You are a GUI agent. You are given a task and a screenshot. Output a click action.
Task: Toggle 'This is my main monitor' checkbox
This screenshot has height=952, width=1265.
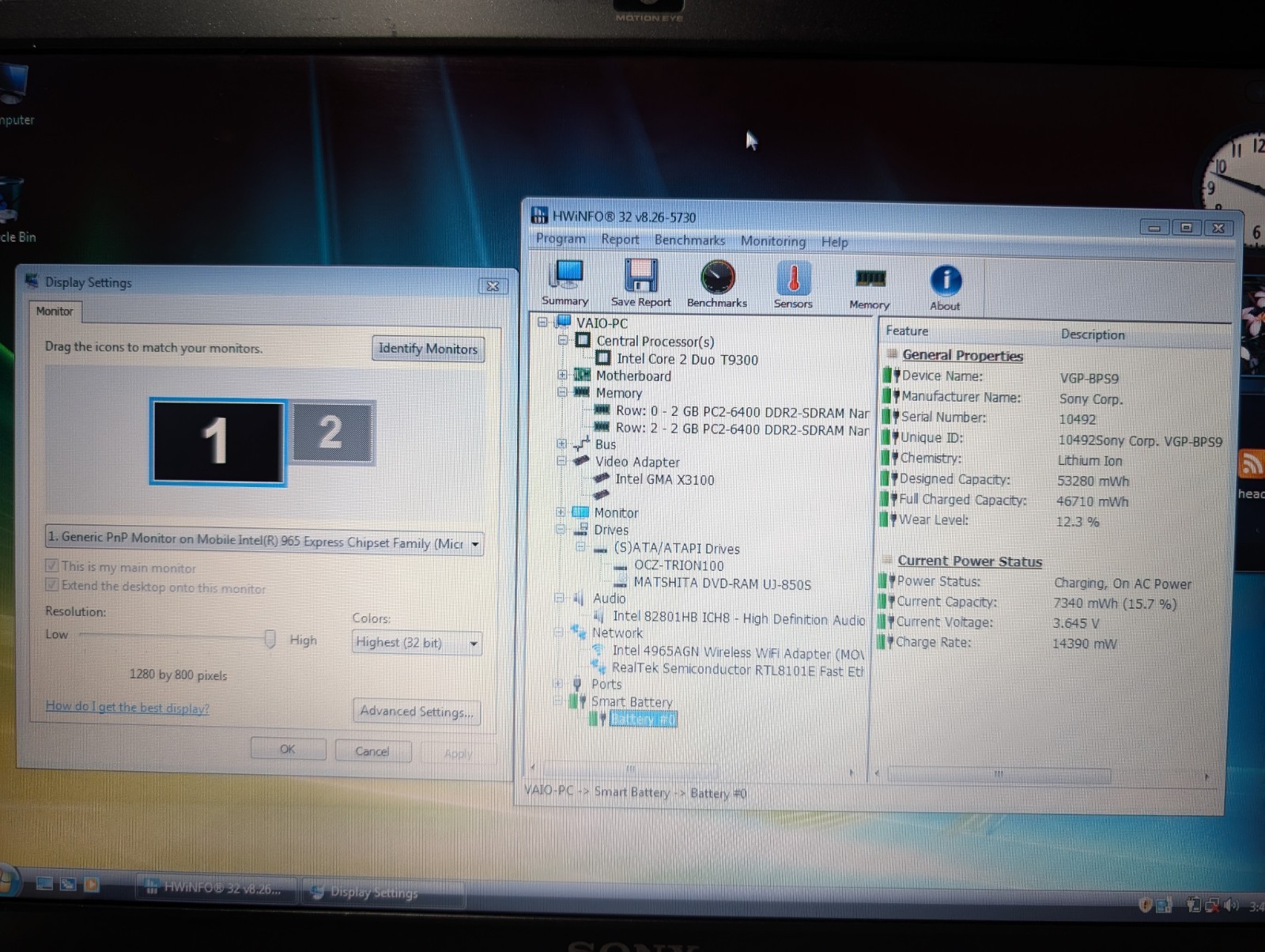(x=52, y=565)
